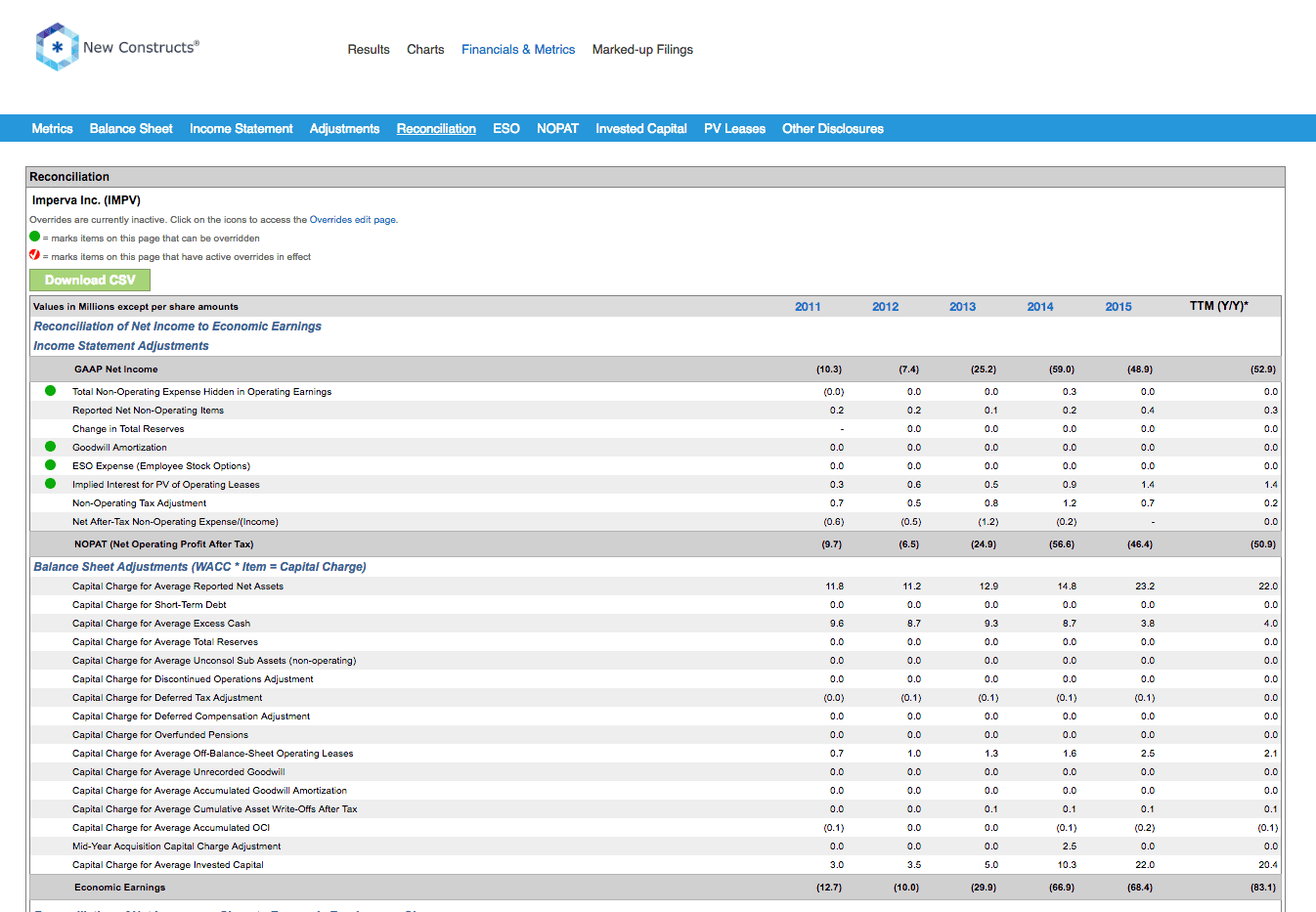
Task: Click override dot for Total Non-Operating Expense
Action: click(x=50, y=391)
